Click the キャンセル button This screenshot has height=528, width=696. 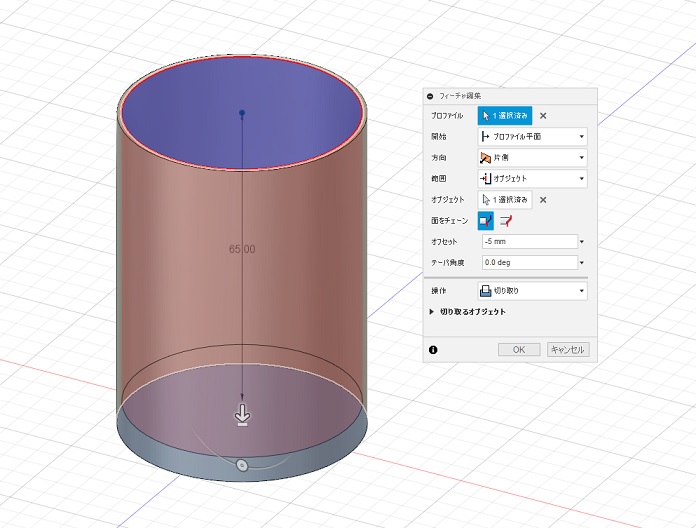(x=568, y=350)
